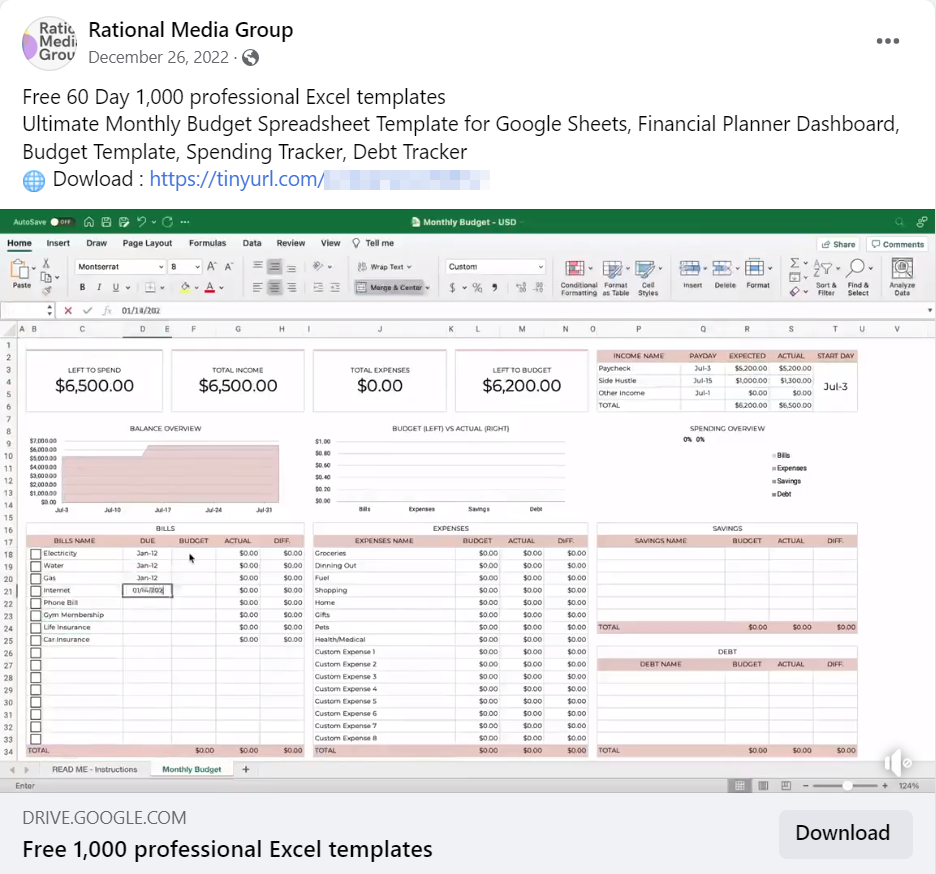Tick the Gym Membership checkbox
The image size is (936, 874).
(x=36, y=615)
